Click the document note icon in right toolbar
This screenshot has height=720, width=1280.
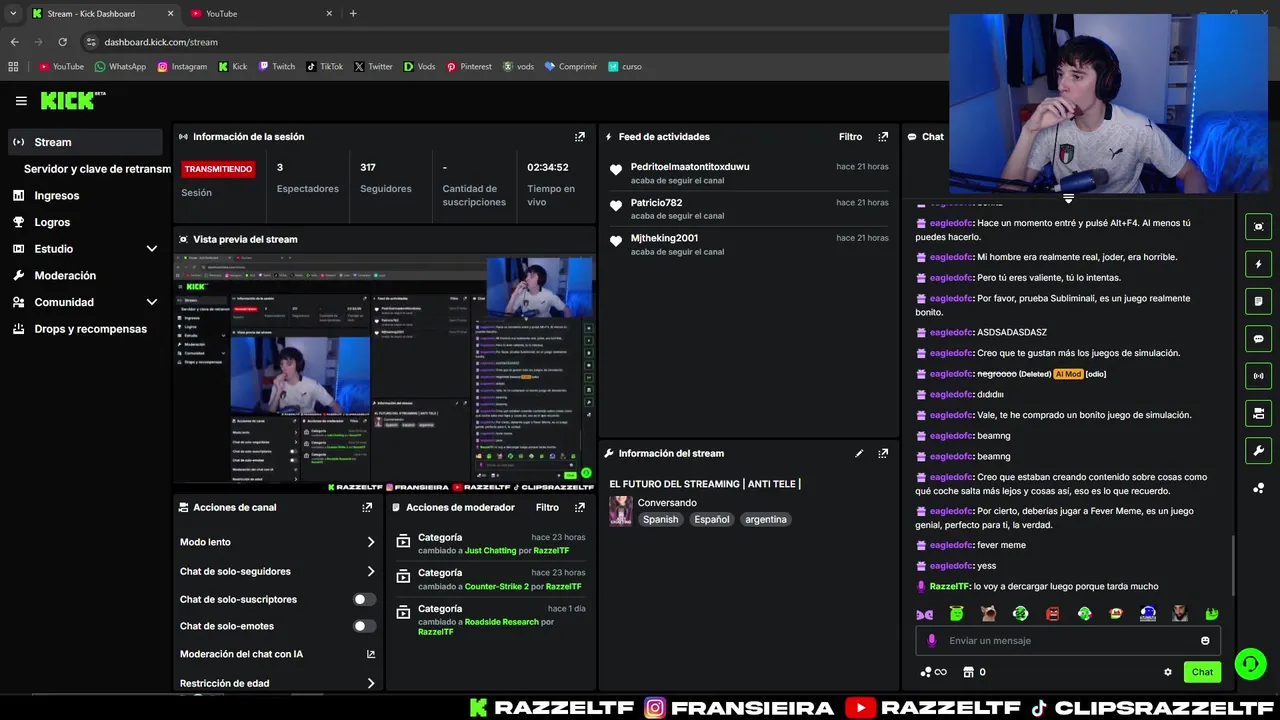(x=1259, y=301)
